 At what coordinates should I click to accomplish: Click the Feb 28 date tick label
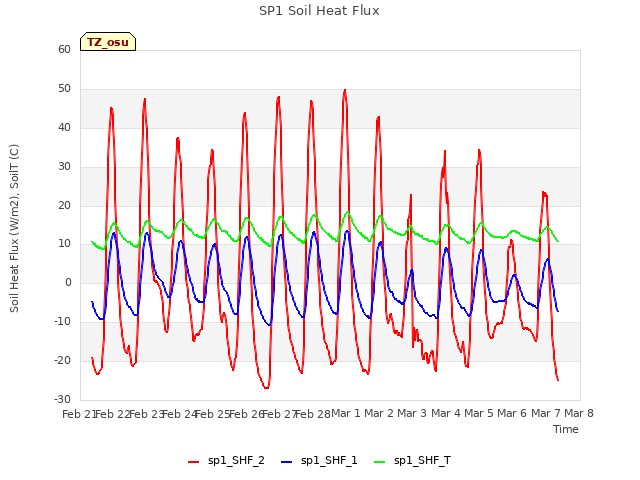tap(312, 414)
